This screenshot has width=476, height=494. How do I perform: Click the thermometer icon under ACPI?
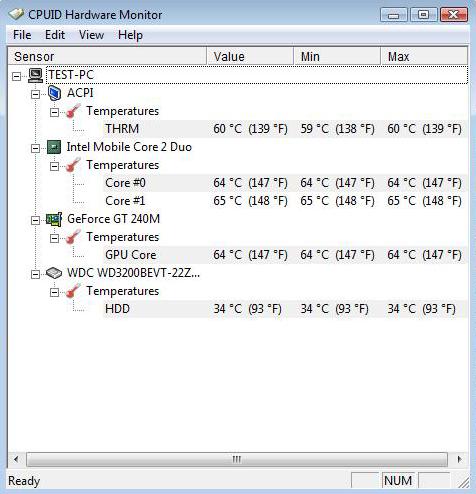[x=73, y=111]
